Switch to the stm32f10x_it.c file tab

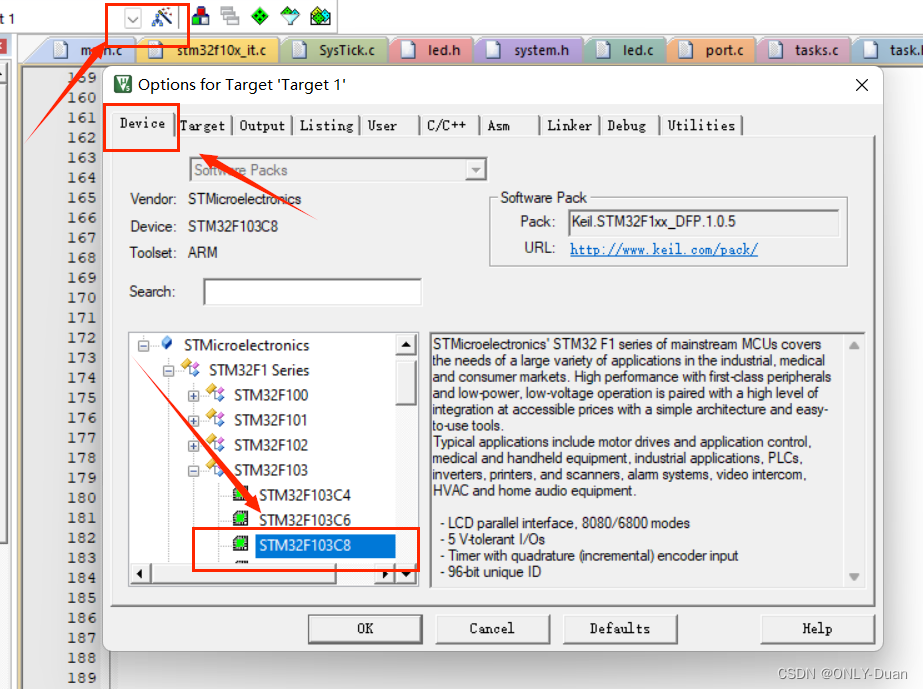click(210, 51)
